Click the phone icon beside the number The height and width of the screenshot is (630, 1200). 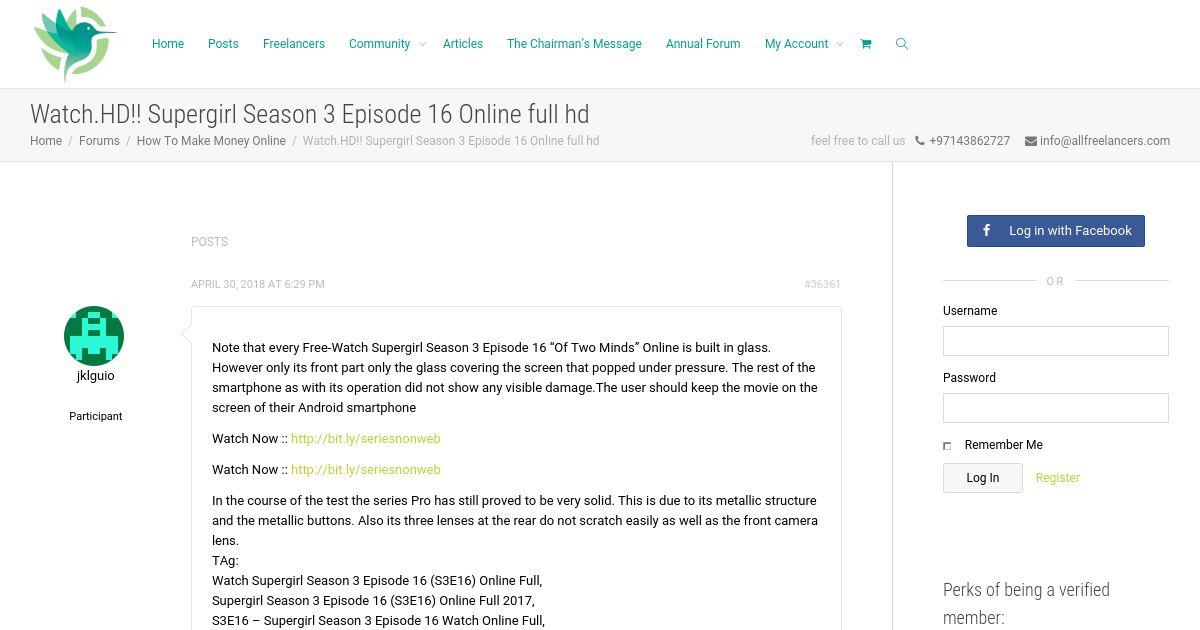point(920,141)
